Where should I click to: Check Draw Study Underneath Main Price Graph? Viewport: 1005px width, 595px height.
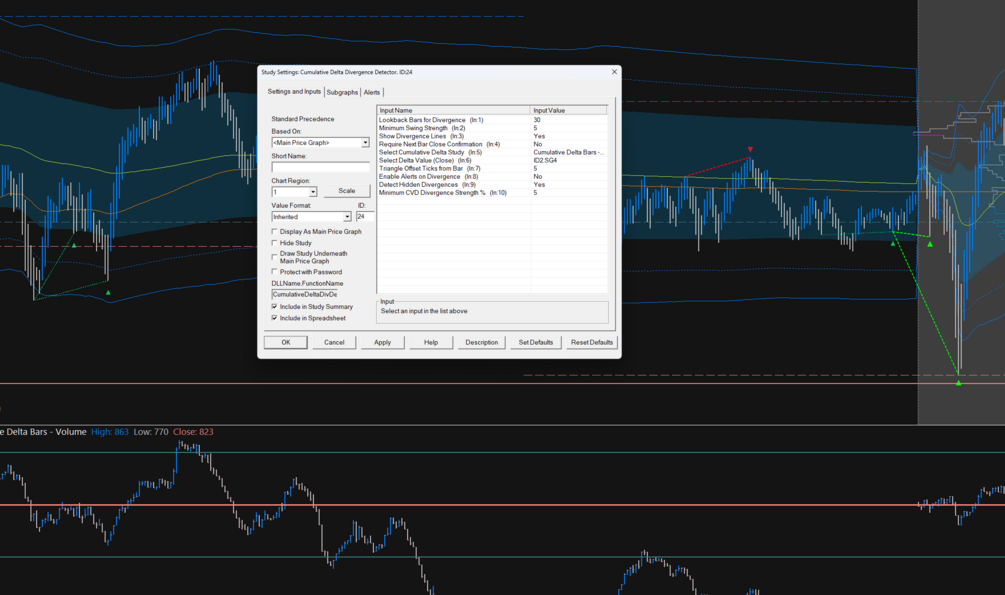click(x=274, y=257)
